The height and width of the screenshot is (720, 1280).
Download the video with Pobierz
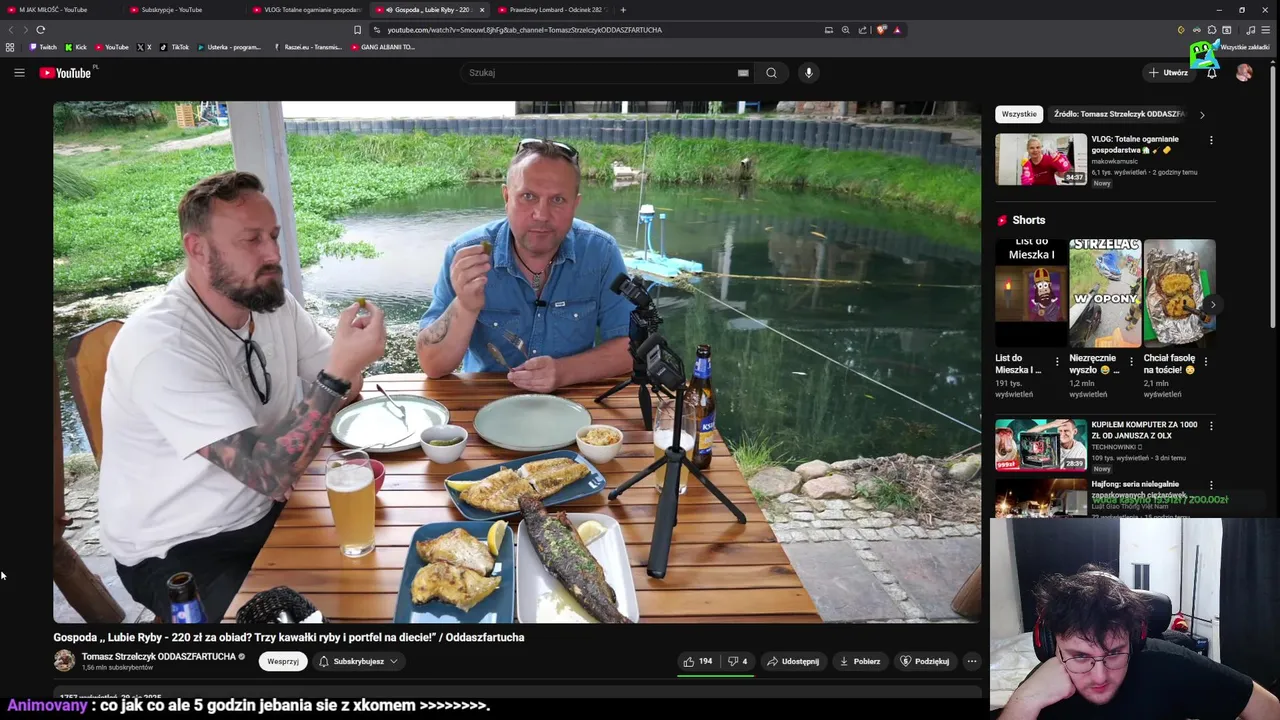[860, 661]
